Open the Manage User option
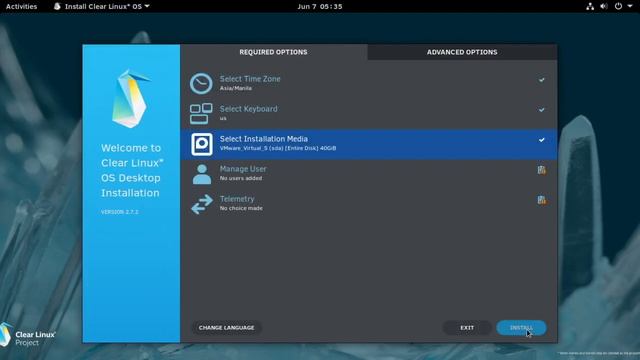This screenshot has width=640, height=360. pos(369,174)
